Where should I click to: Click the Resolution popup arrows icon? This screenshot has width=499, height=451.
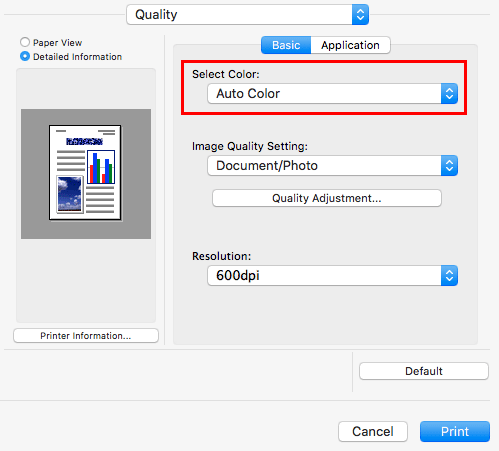(449, 276)
